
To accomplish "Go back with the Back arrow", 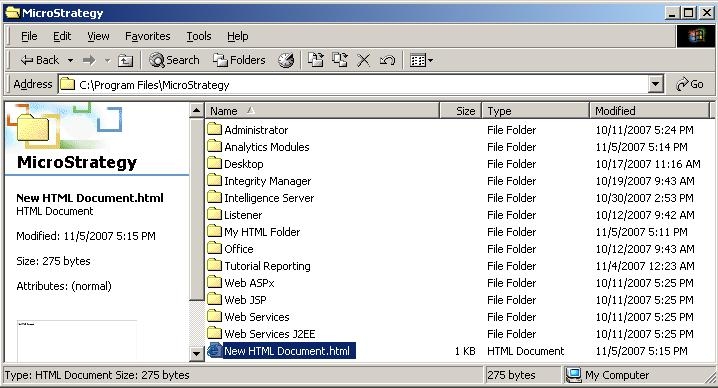I will 39,60.
